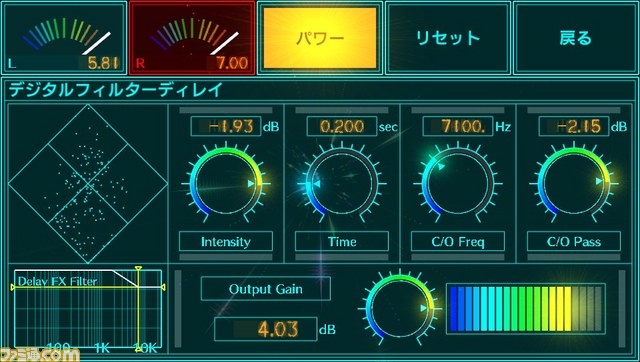Screen dimensions: 640x362
Task: Click the Time label button
Action: coord(342,242)
